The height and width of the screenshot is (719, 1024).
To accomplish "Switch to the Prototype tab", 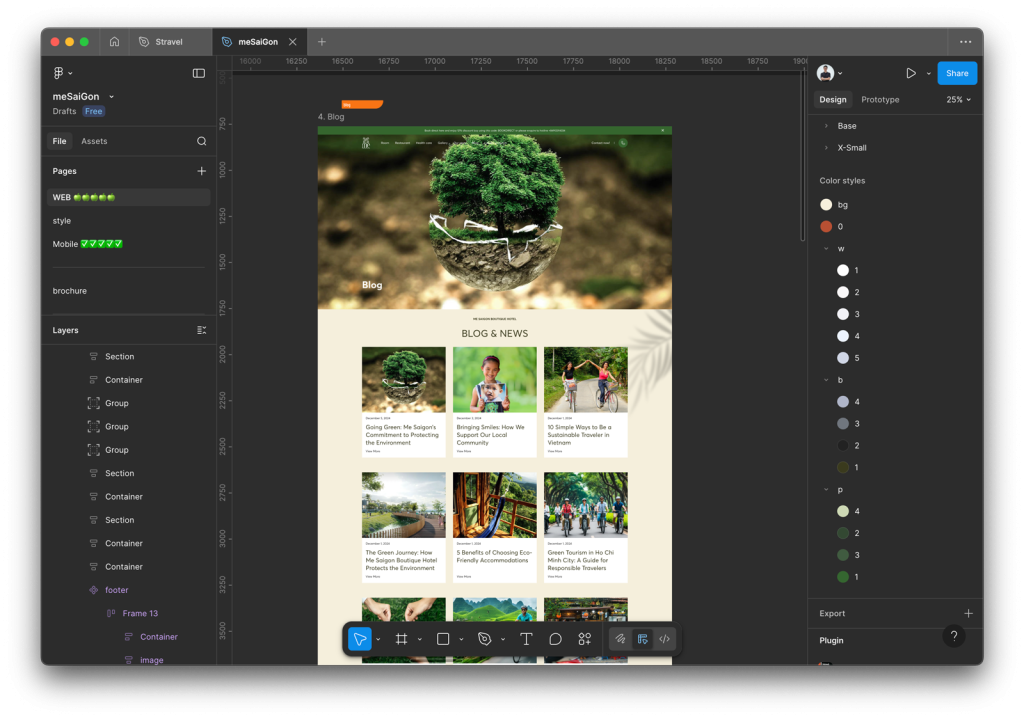I will [x=880, y=100].
